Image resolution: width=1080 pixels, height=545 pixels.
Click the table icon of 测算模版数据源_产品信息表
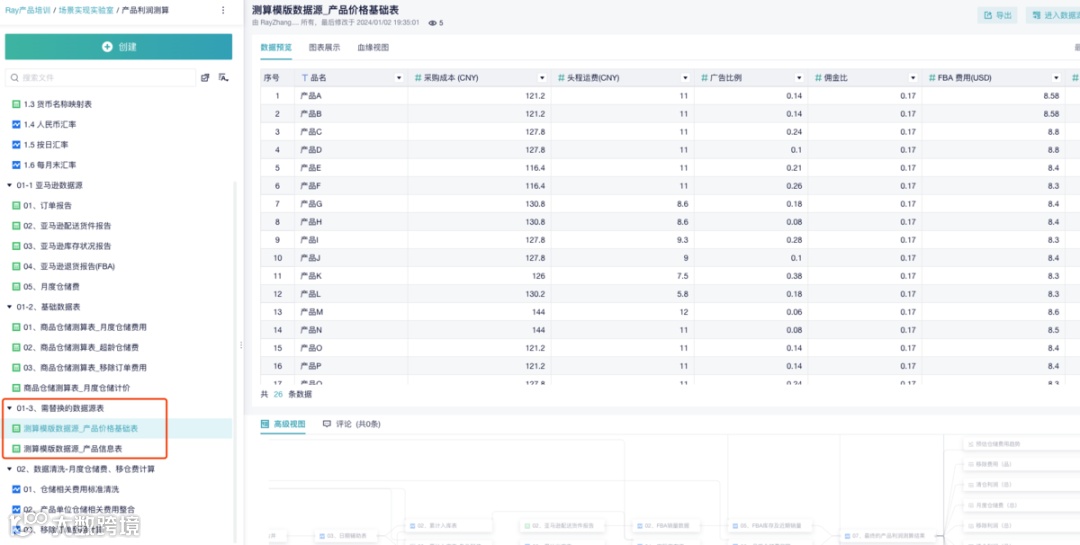[x=17, y=449]
